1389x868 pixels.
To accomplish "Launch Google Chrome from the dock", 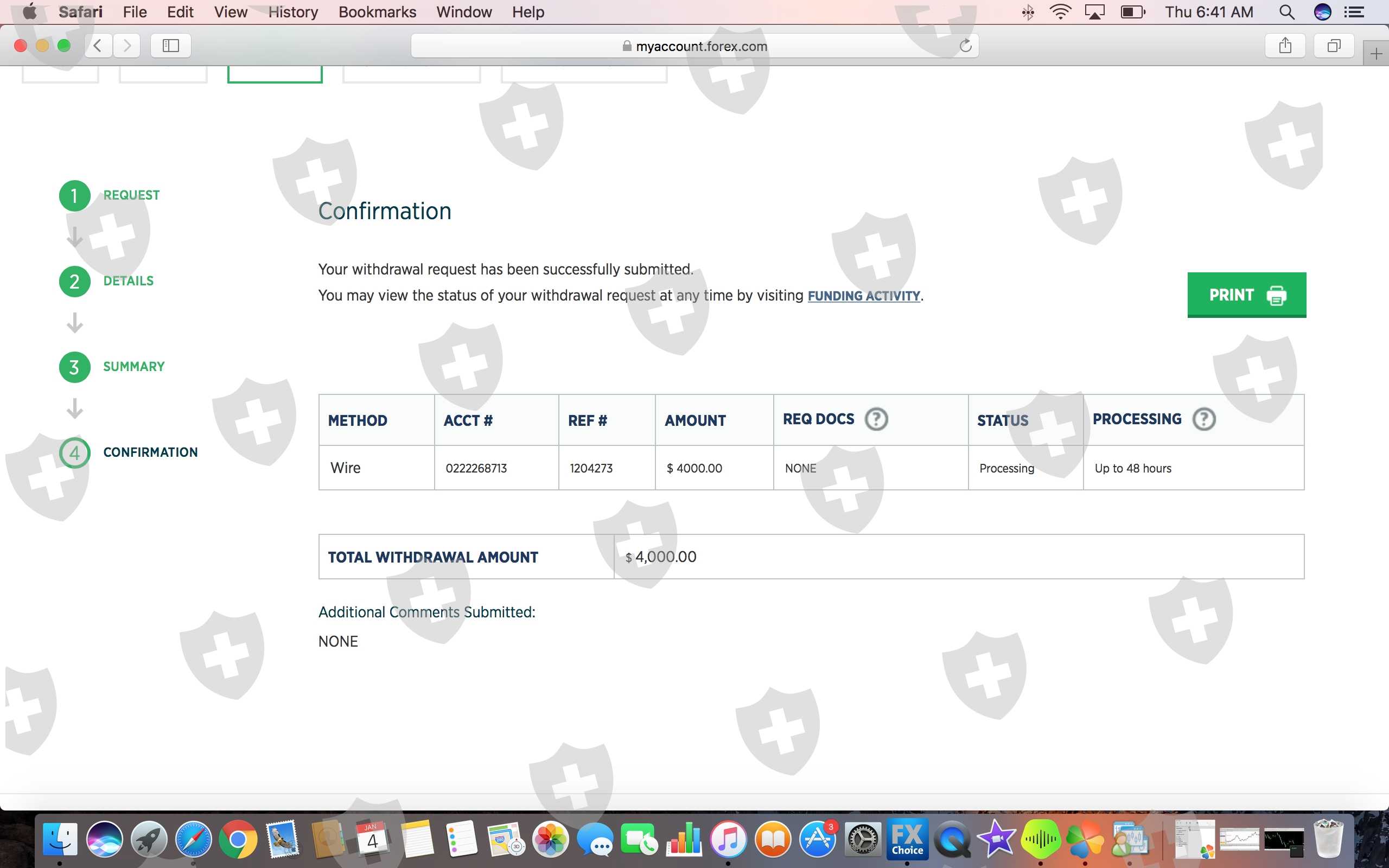I will 238,839.
